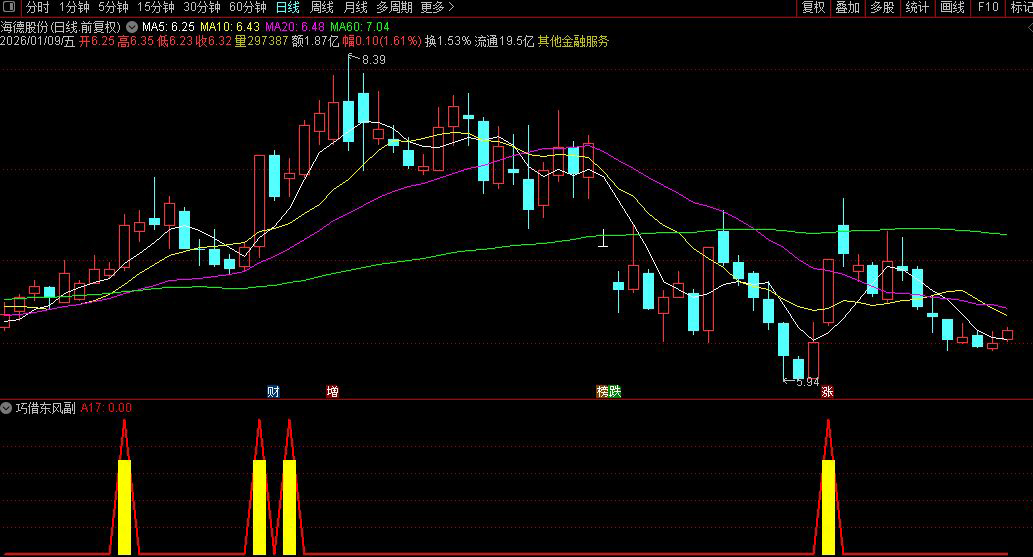The image size is (1033, 557).
Task: Open F10 company information
Action: [x=988, y=7]
